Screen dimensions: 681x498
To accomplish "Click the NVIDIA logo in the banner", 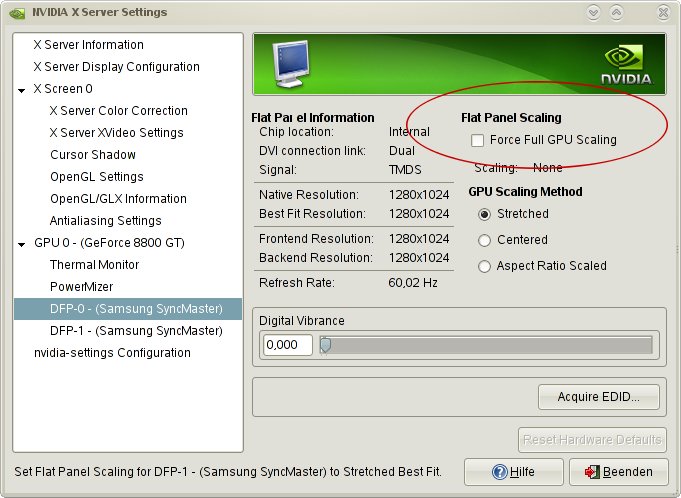I will point(627,64).
